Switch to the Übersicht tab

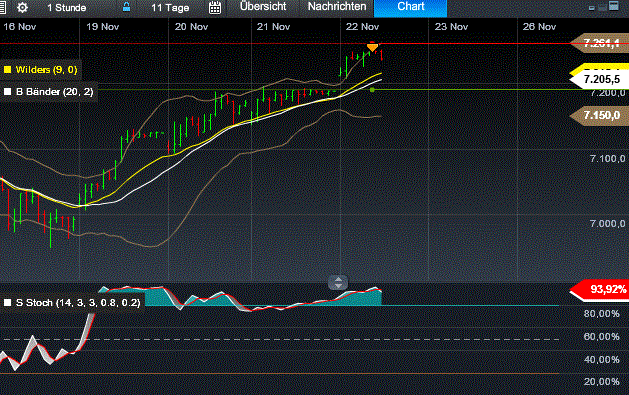tap(263, 6)
